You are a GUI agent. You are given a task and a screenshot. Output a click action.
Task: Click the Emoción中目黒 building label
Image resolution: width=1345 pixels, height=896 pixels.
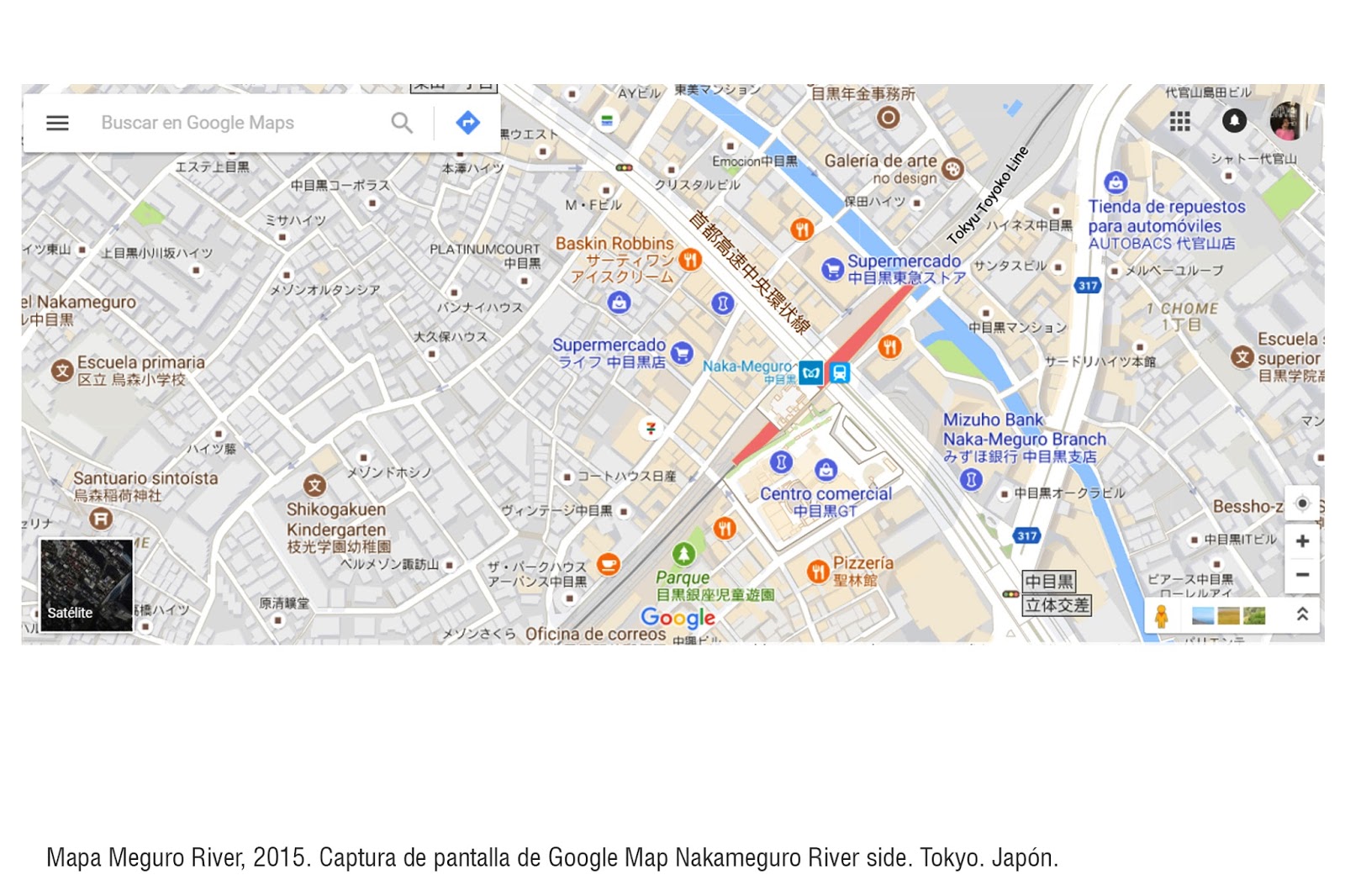[x=755, y=161]
